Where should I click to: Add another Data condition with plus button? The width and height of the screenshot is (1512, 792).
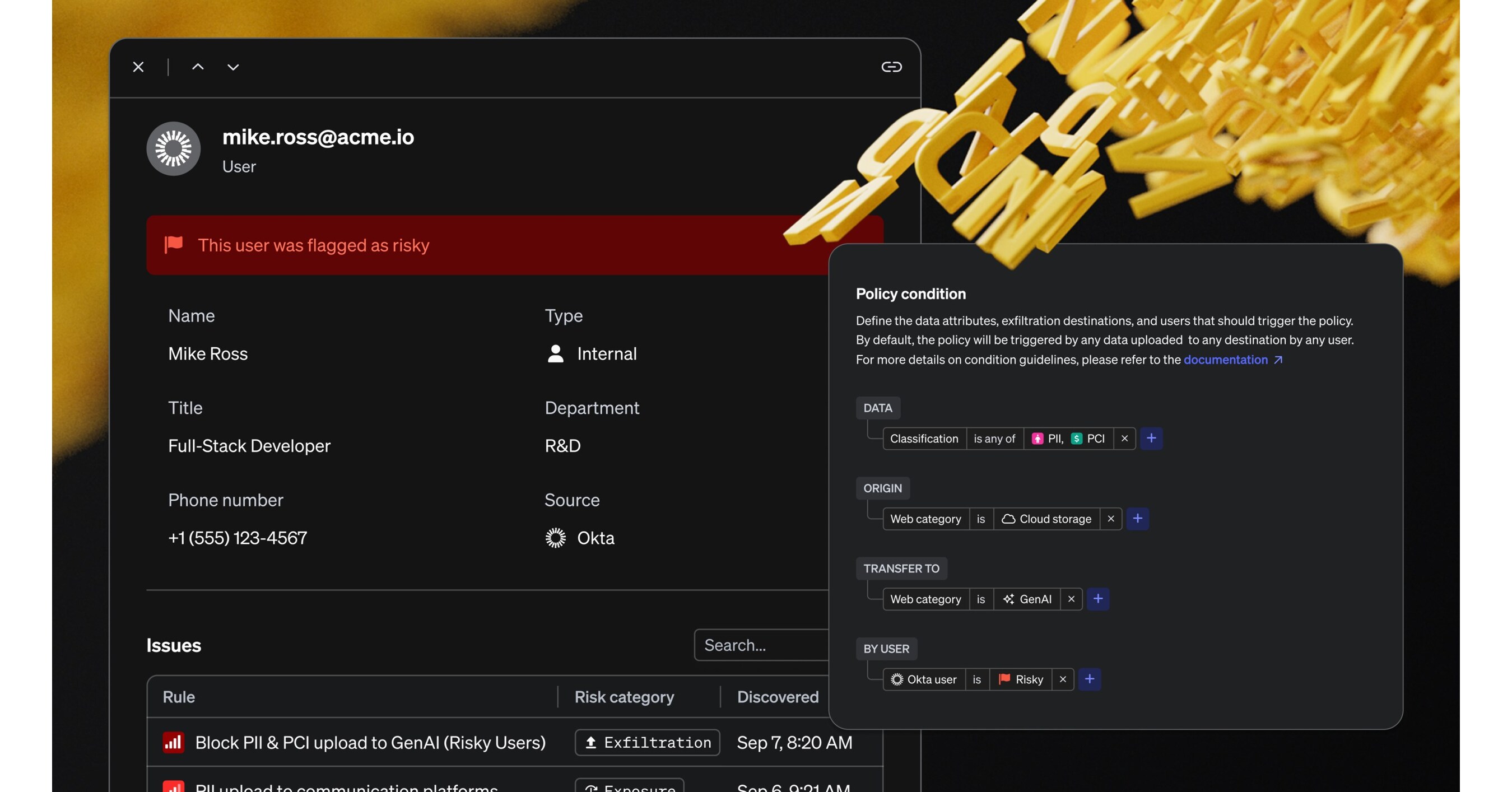coord(1151,438)
